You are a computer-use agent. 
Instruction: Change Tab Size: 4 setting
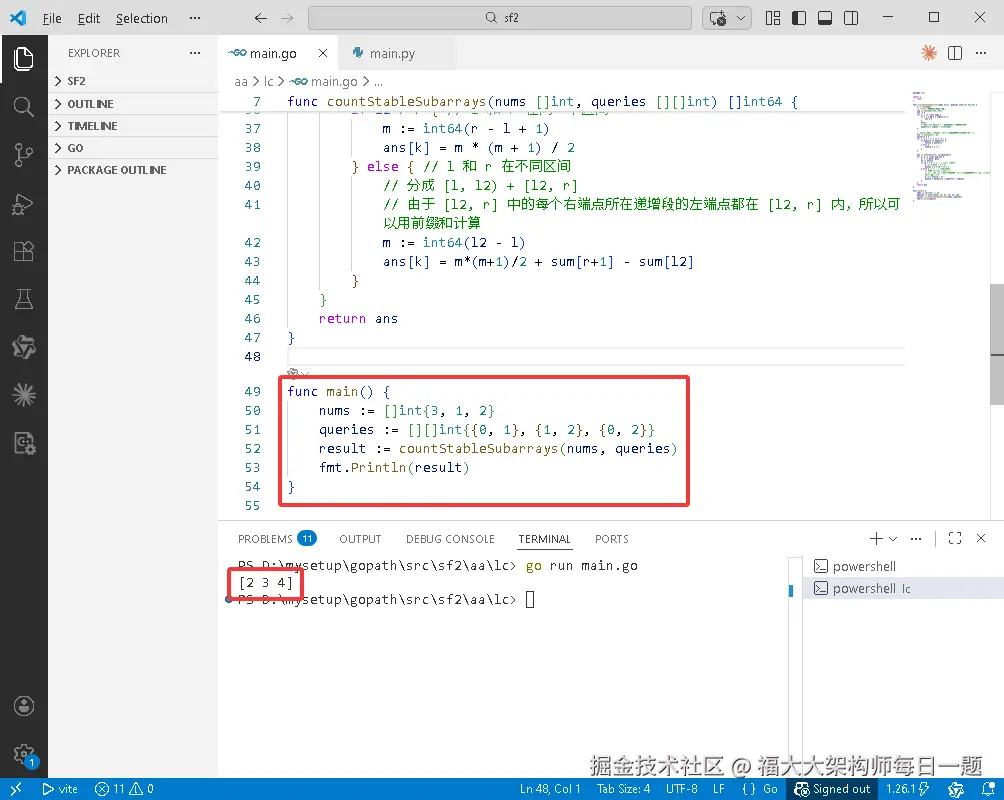click(623, 789)
